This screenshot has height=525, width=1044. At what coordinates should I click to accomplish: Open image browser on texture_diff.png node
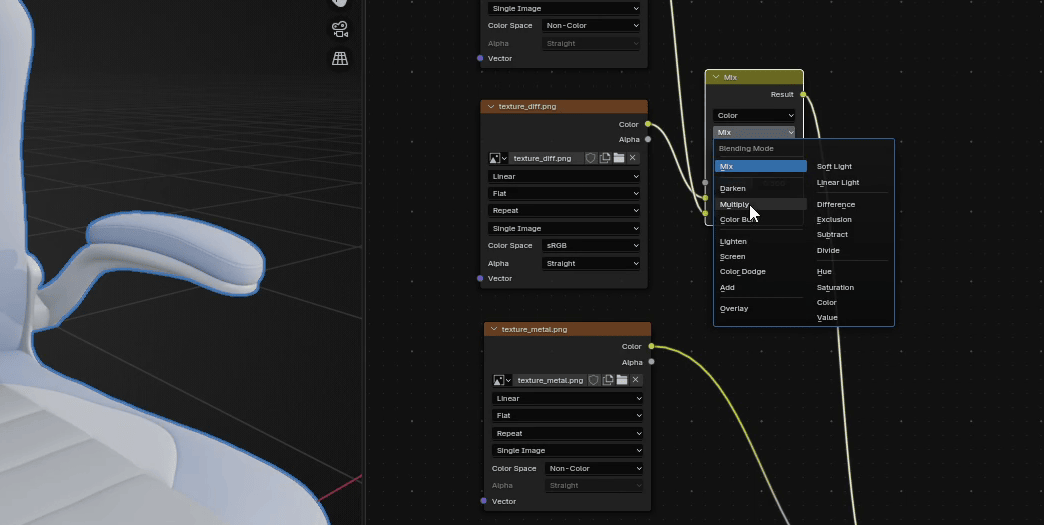498,158
